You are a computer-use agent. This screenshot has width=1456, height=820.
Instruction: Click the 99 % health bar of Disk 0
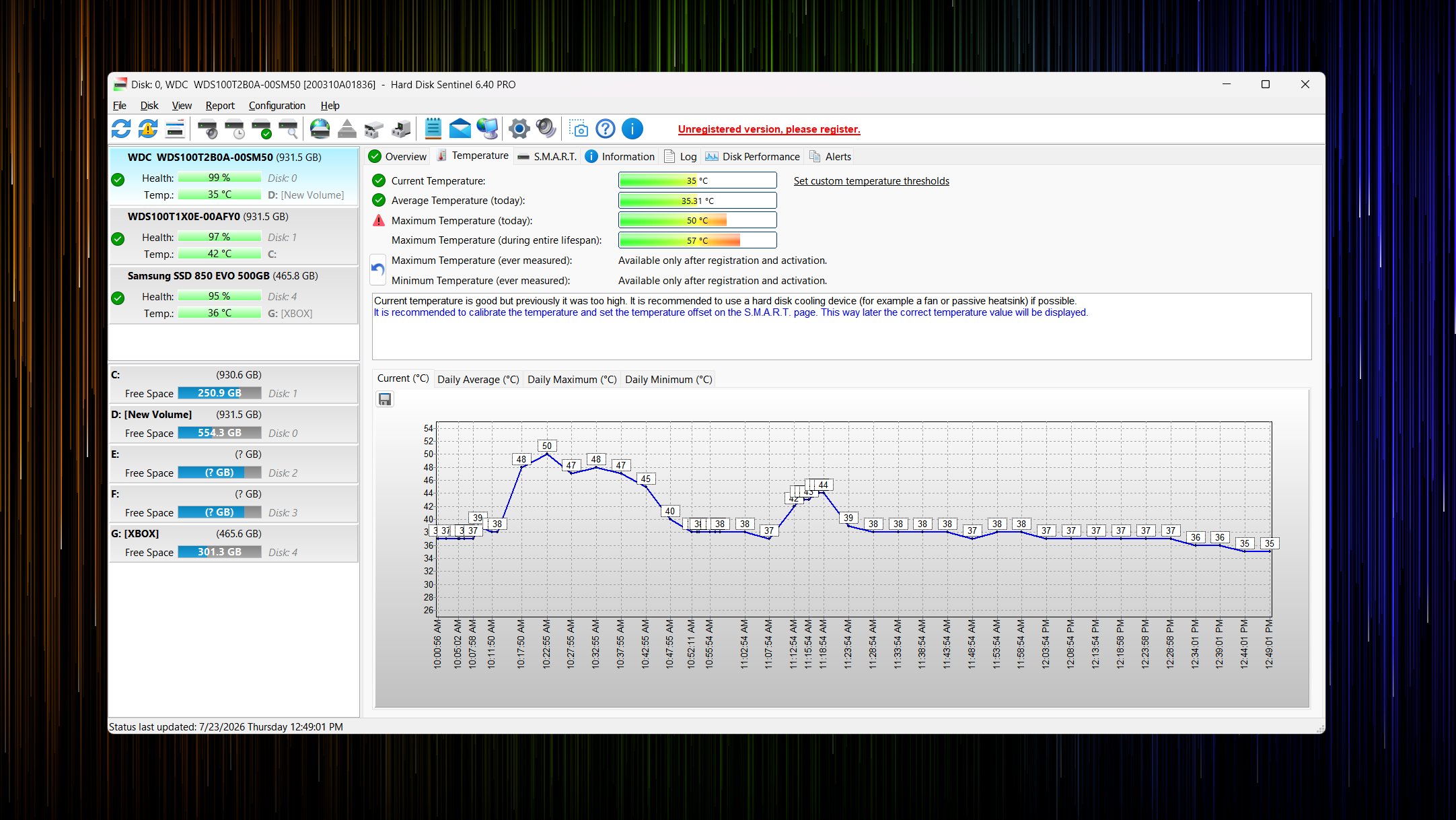pos(219,178)
